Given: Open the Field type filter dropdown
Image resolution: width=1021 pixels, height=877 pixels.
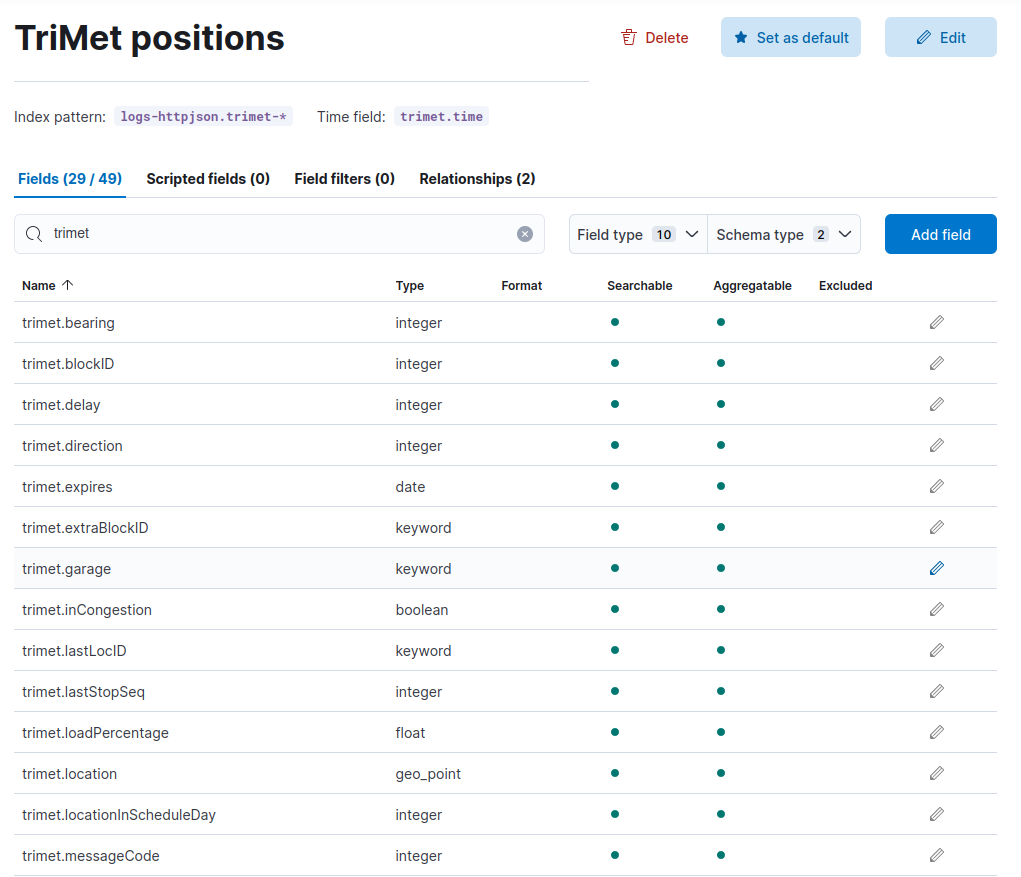Looking at the screenshot, I should pos(637,234).
